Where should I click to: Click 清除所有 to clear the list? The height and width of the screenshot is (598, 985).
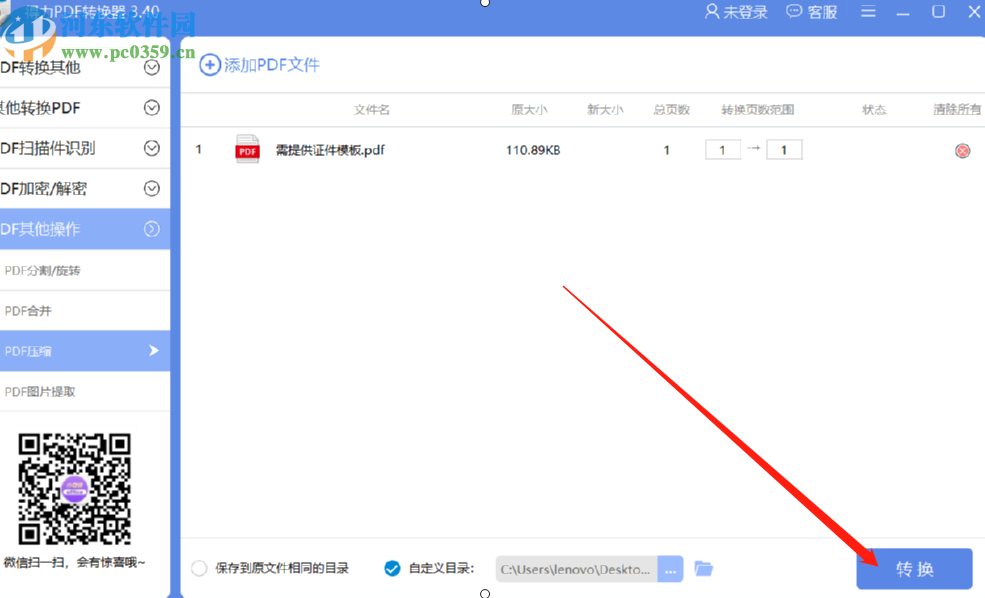point(957,109)
